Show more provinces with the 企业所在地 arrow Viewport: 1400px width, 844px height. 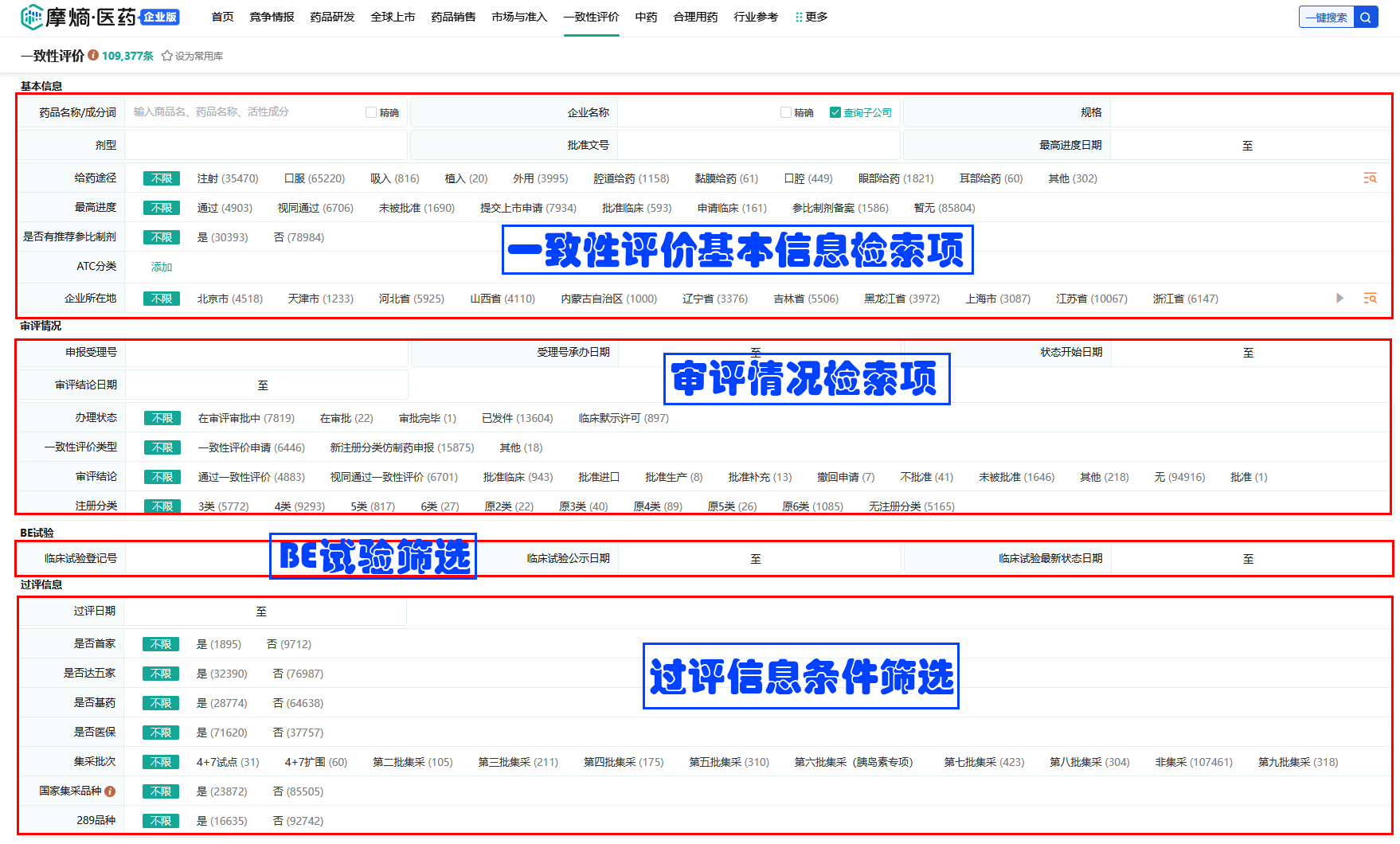(1340, 299)
